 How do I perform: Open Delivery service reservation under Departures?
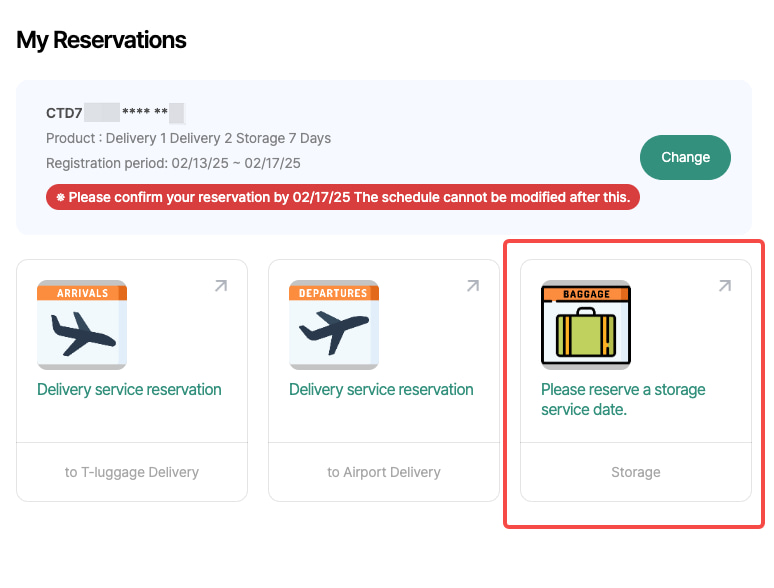pos(381,389)
